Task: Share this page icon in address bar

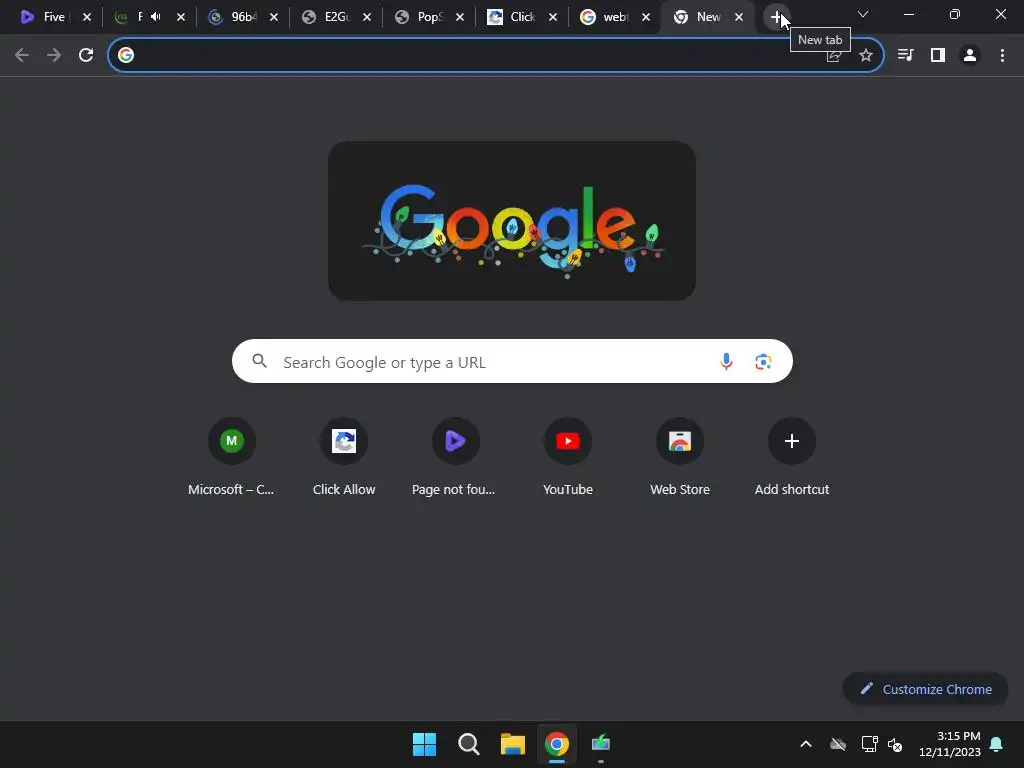Action: point(834,56)
